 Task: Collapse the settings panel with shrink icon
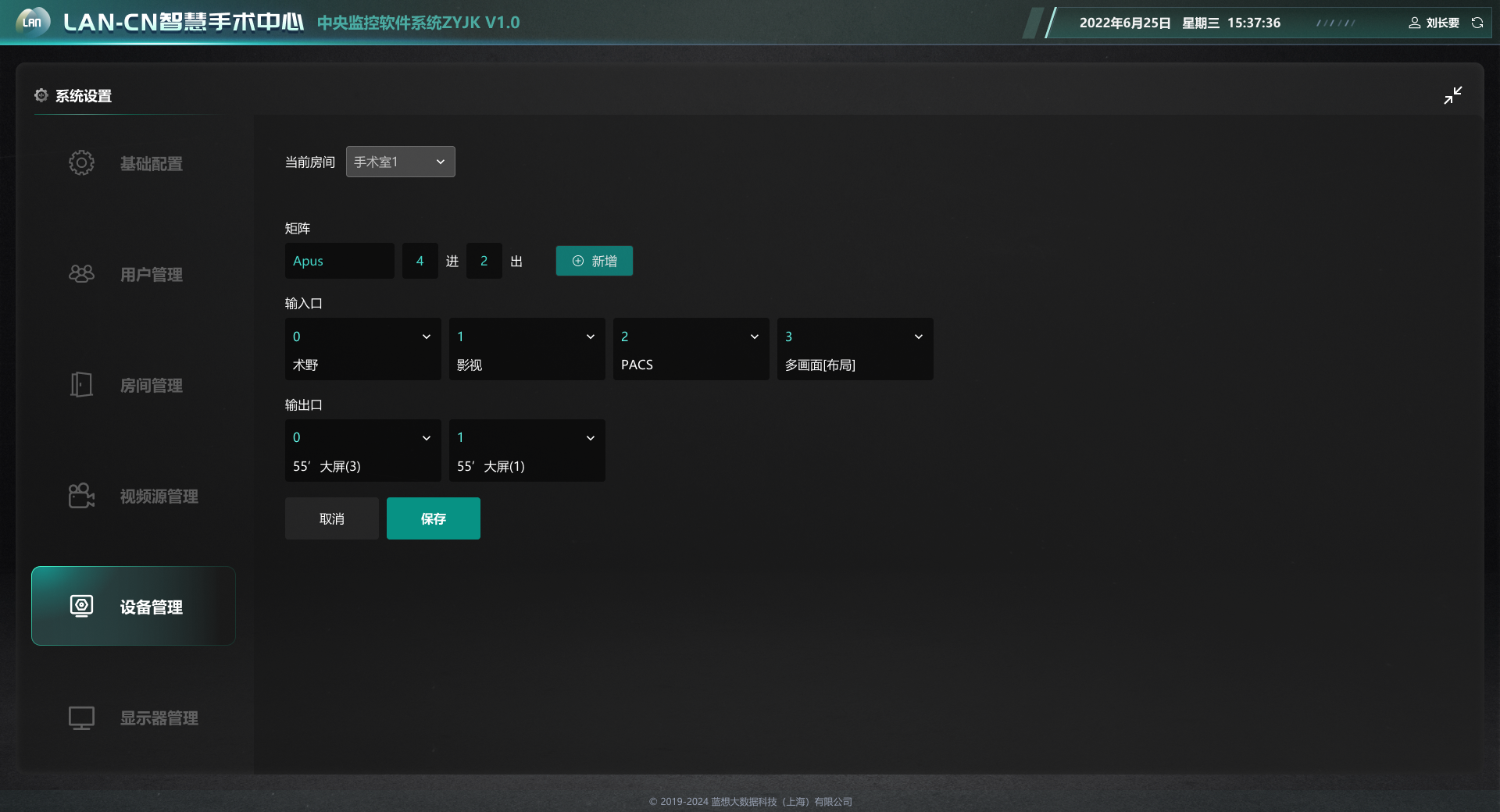[x=1453, y=95]
